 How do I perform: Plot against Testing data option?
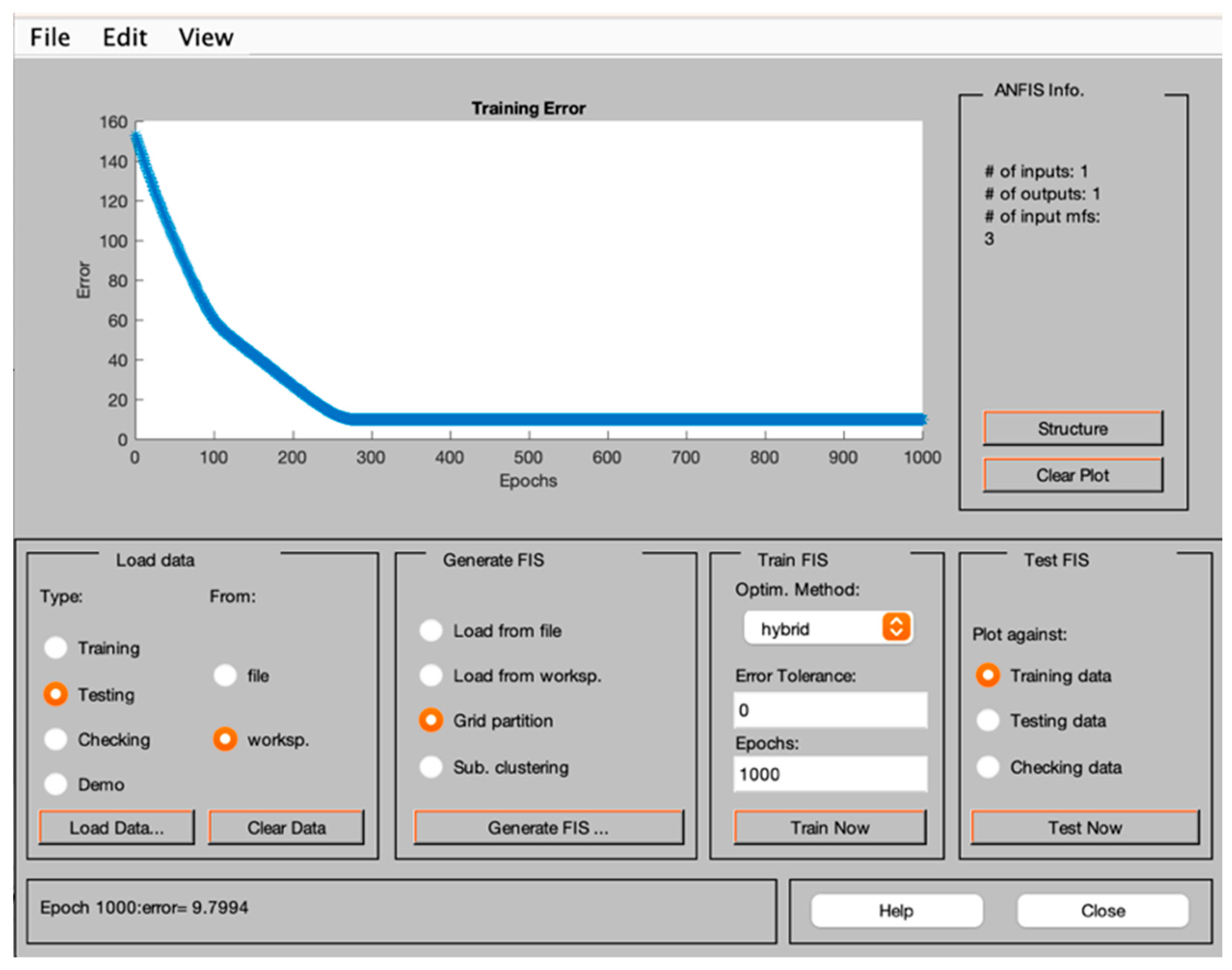(988, 720)
